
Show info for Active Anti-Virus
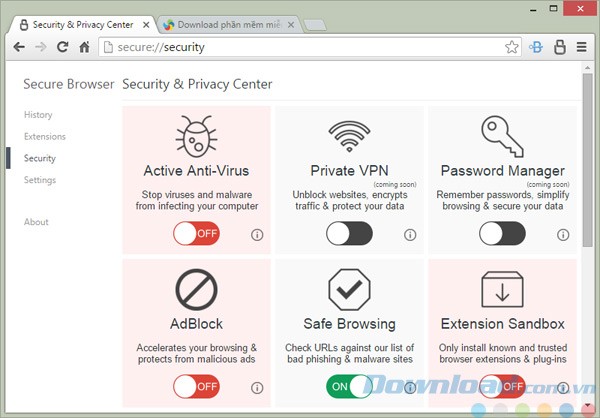click(257, 235)
